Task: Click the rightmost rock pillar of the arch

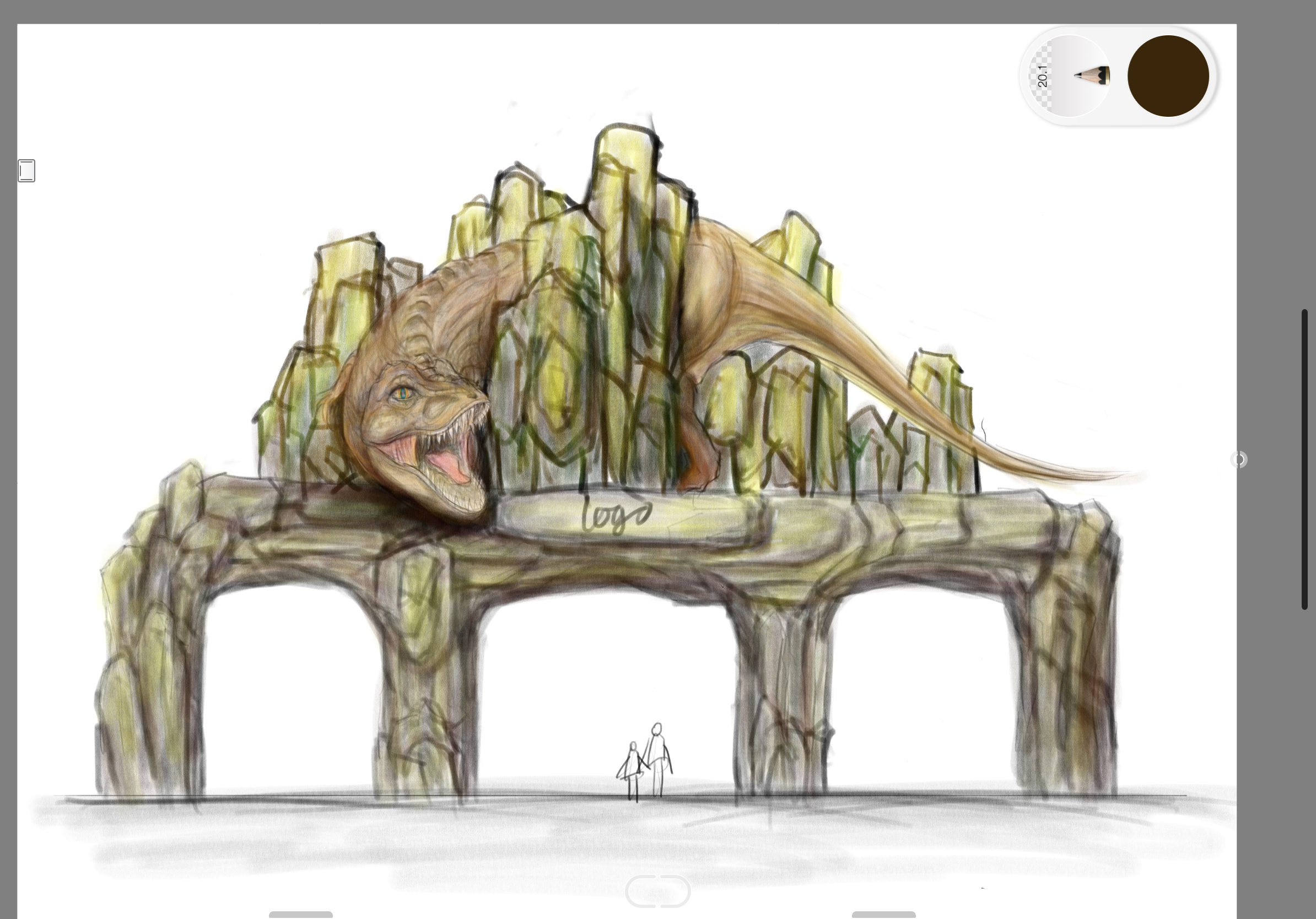Action: pos(1066,688)
